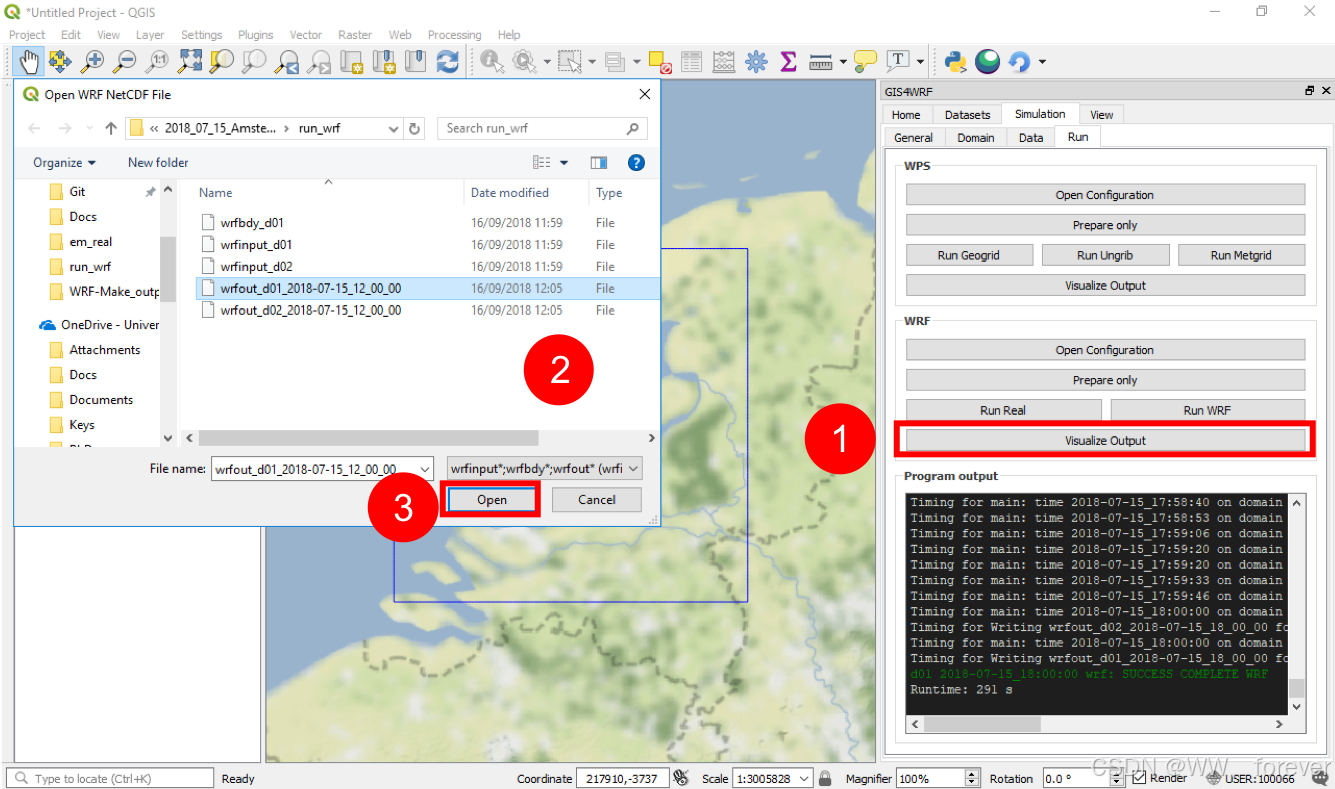This screenshot has height=789, width=1335.
Task: Select the wrfinput_d01 file
Action: coord(256,244)
